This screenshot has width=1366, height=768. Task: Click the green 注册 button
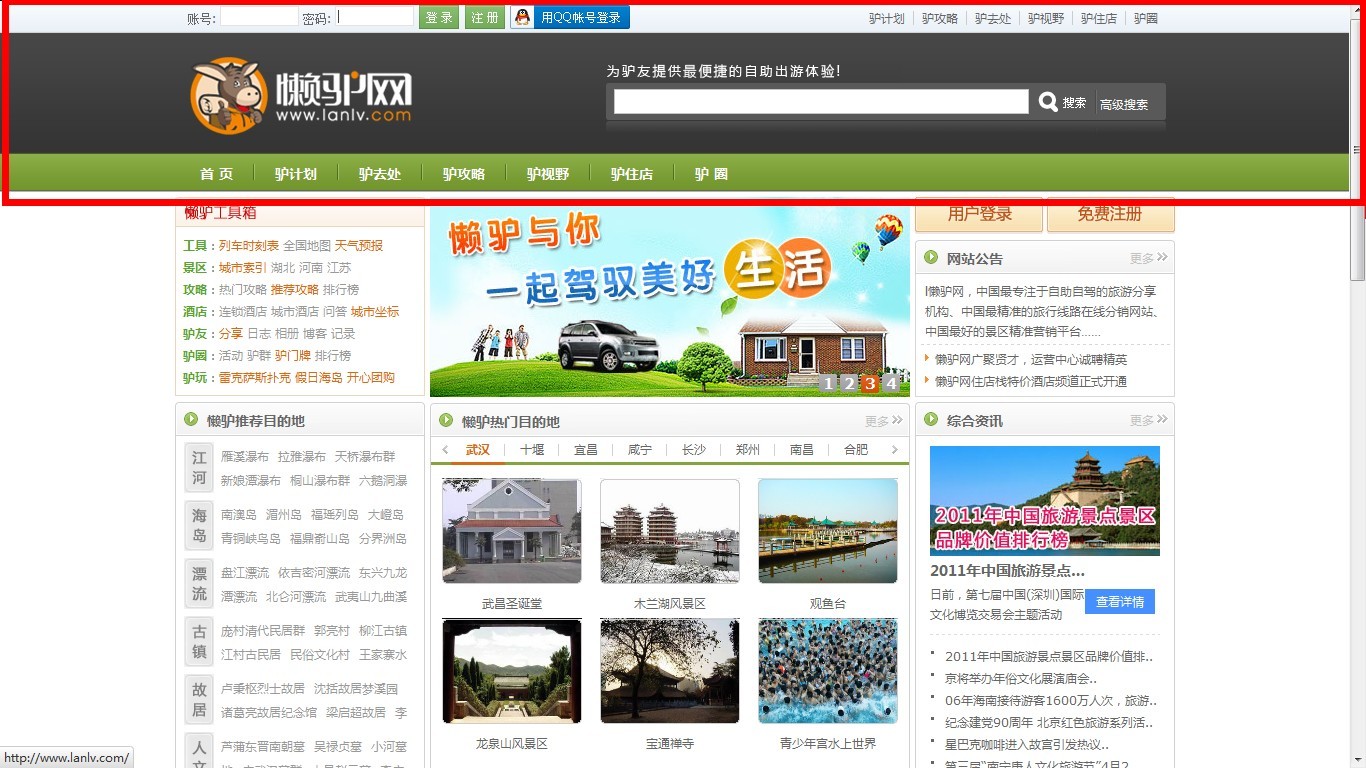(x=485, y=17)
